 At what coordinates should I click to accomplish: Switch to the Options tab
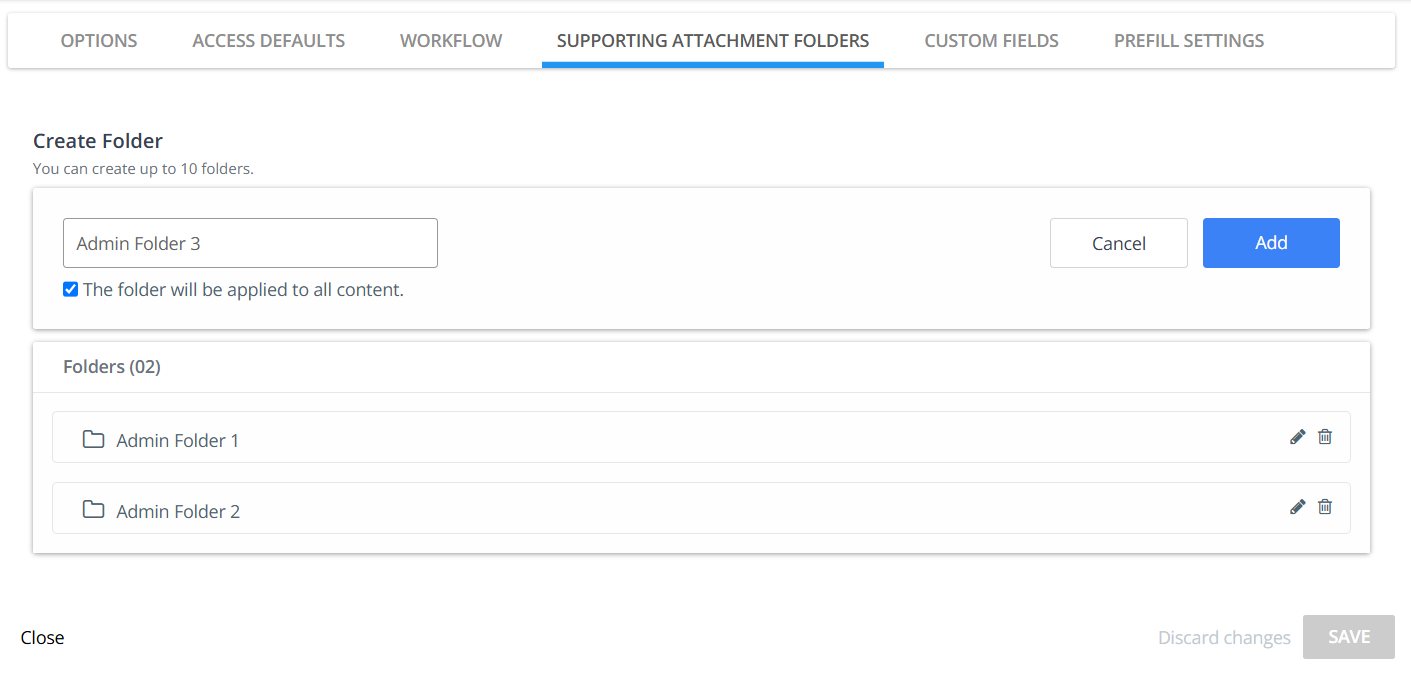tap(99, 41)
